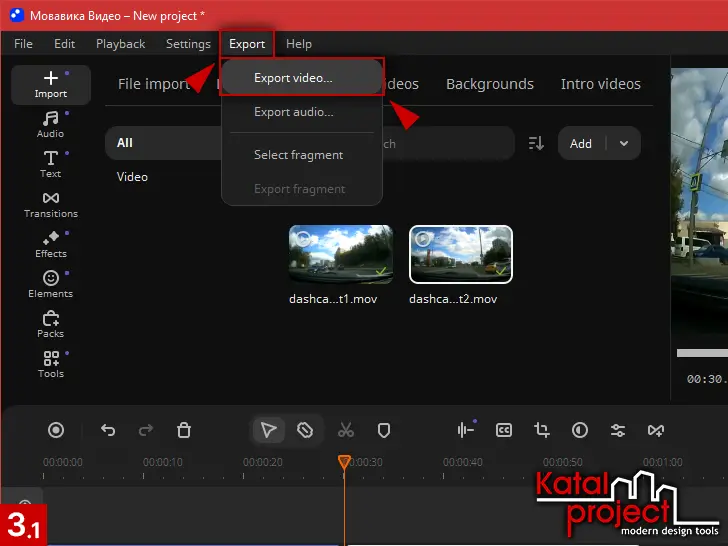Viewport: 728px width, 546px height.
Task: Select the second dashcam .mov thumbnail
Action: 461,254
